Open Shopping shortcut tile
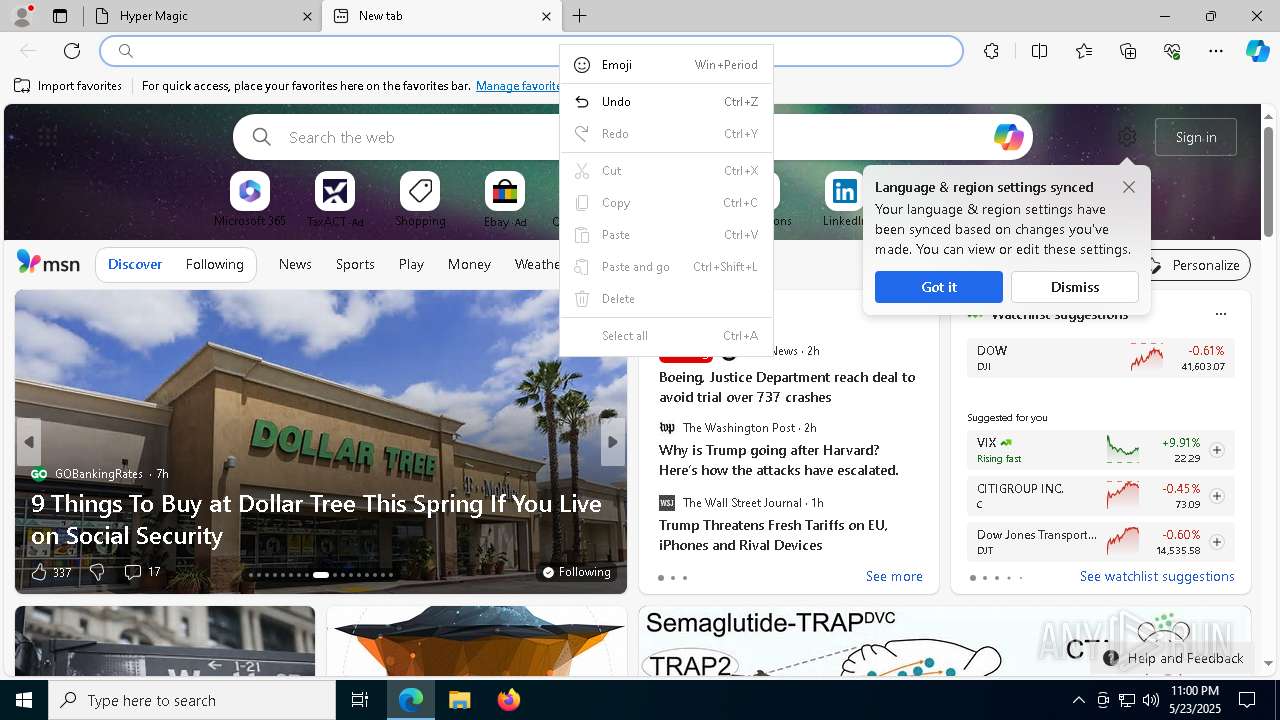The width and height of the screenshot is (1280, 720). pyautogui.click(x=420, y=200)
